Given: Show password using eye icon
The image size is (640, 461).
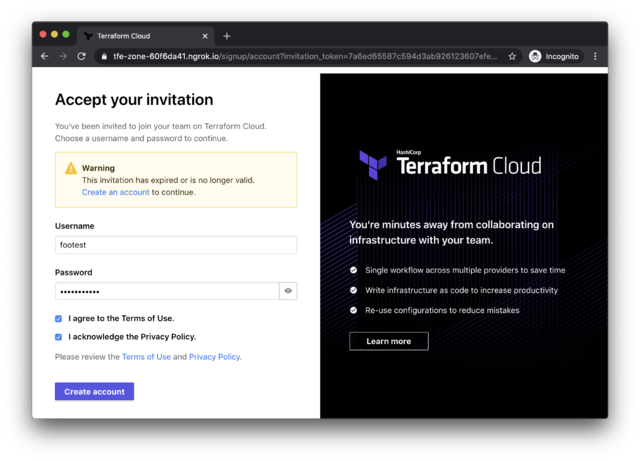Looking at the screenshot, I should point(288,291).
